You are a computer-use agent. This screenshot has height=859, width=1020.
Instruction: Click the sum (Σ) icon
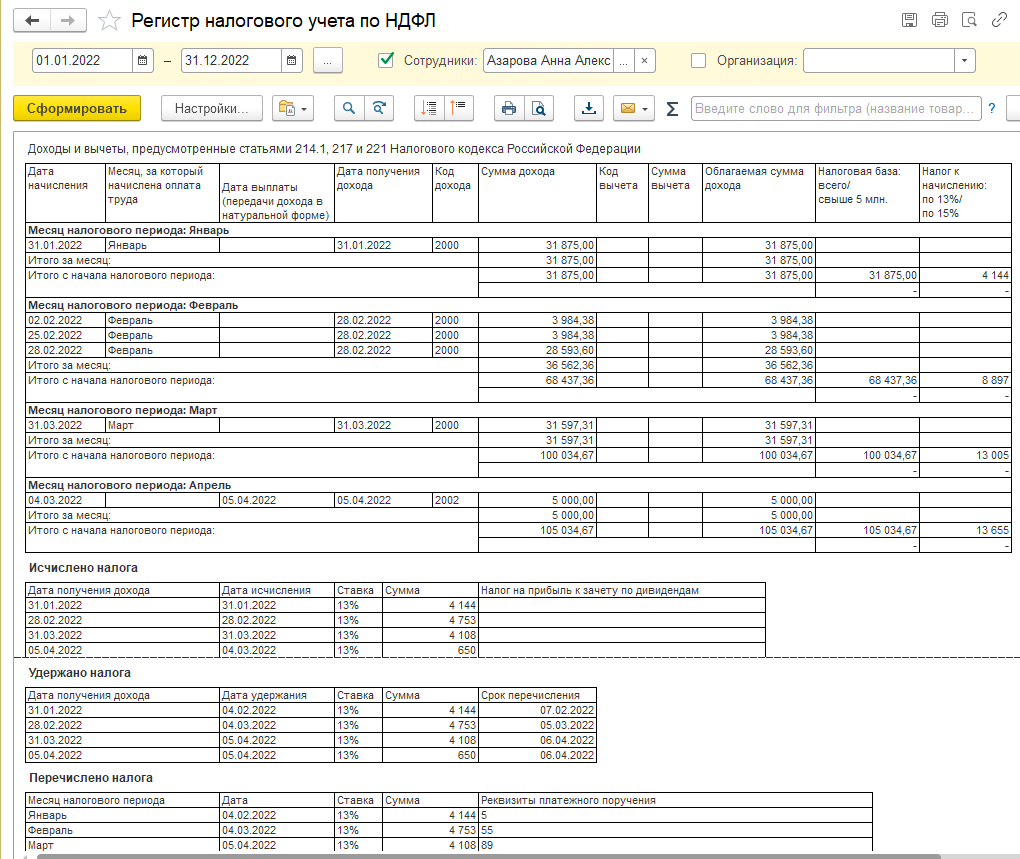pyautogui.click(x=672, y=109)
